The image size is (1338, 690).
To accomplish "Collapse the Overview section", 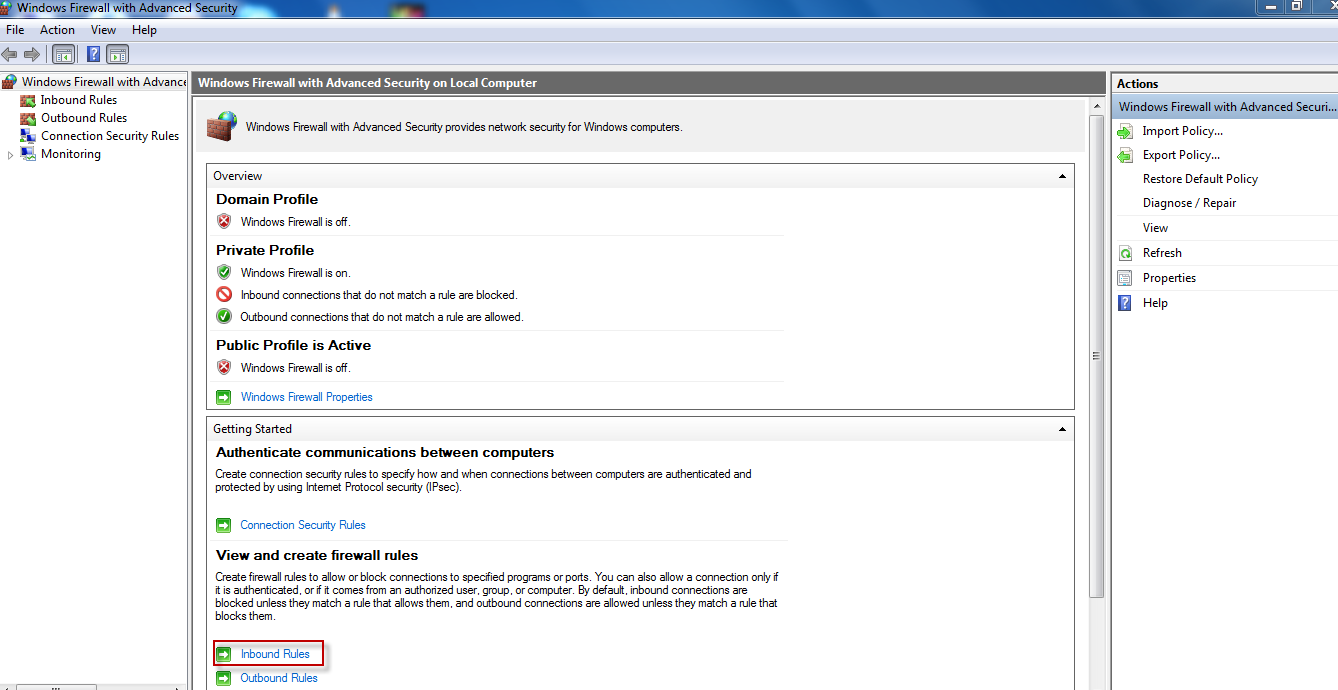I will coord(1062,176).
